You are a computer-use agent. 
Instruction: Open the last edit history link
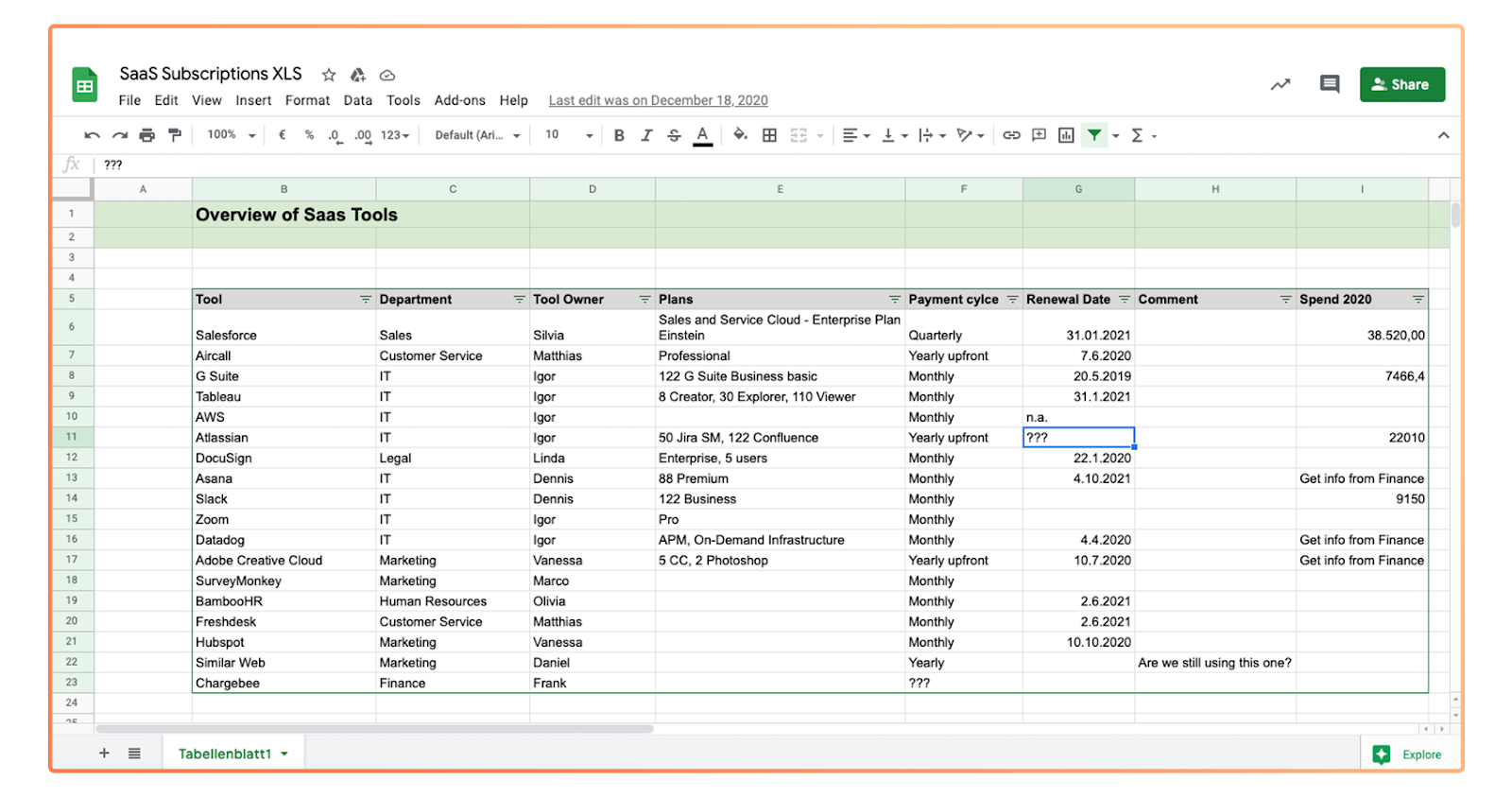pyautogui.click(x=658, y=100)
